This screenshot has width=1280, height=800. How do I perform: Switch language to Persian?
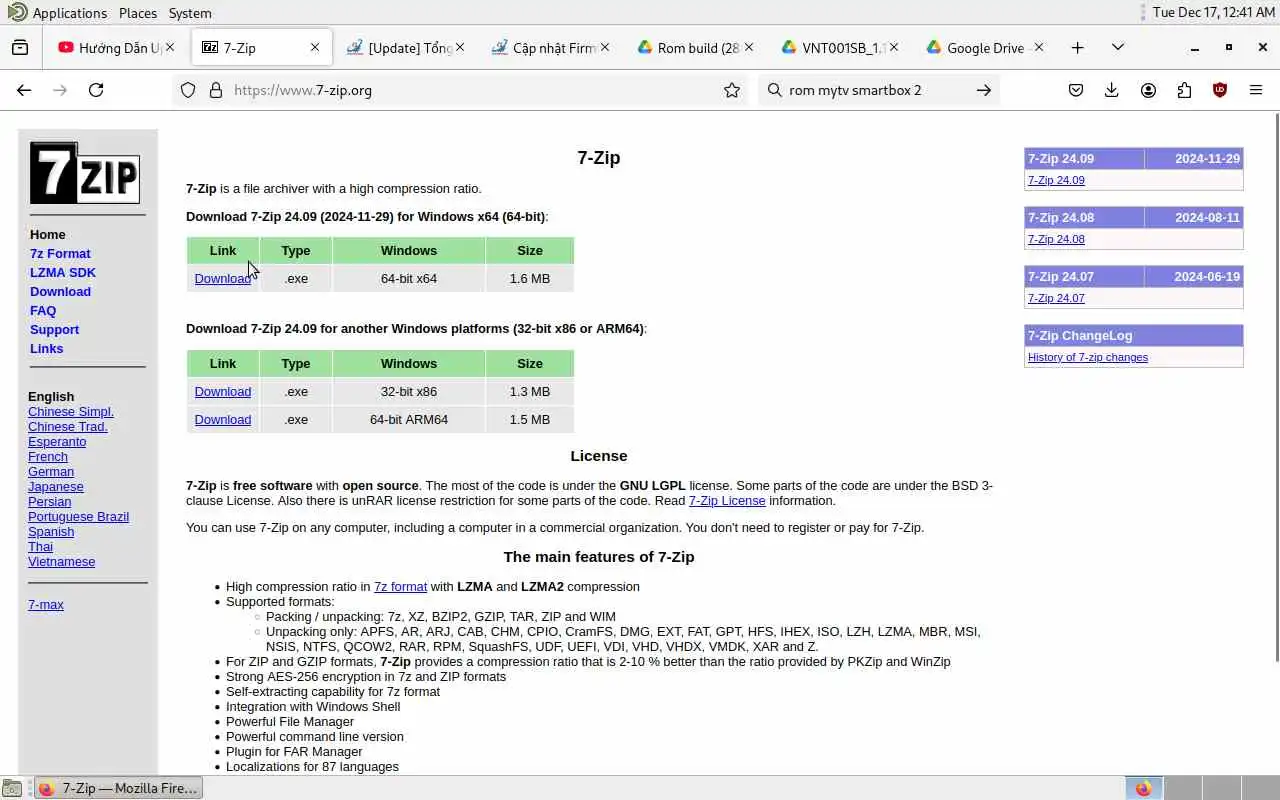click(50, 502)
